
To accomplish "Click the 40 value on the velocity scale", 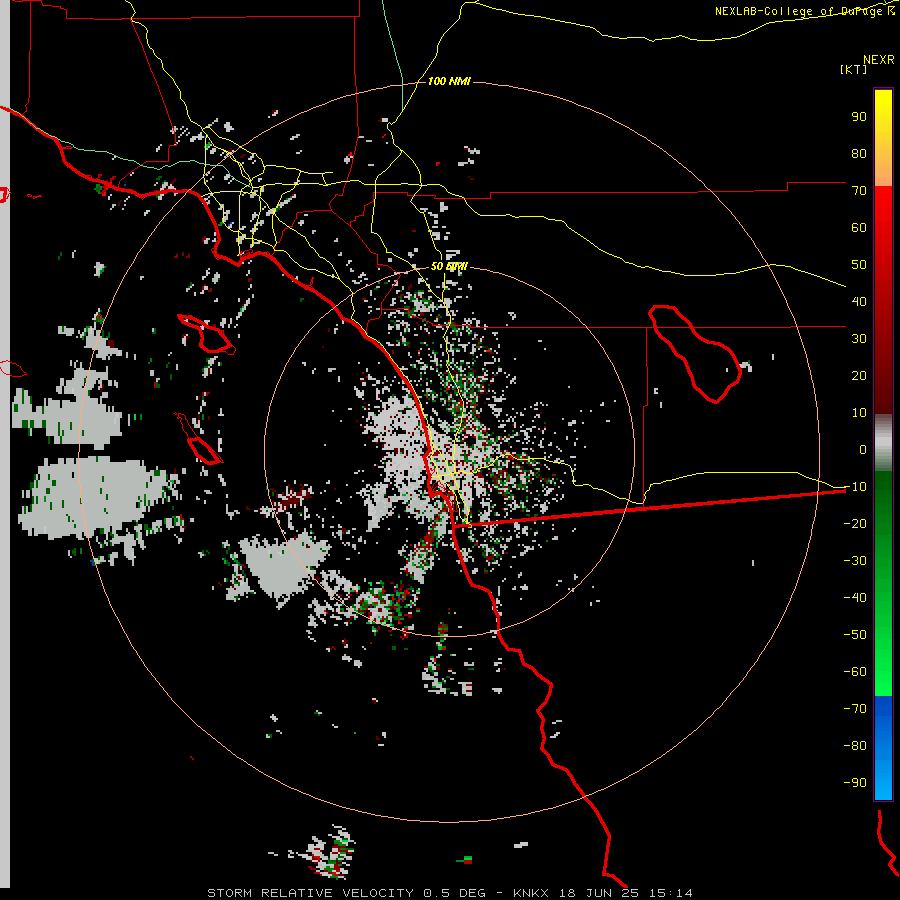I will point(859,301).
